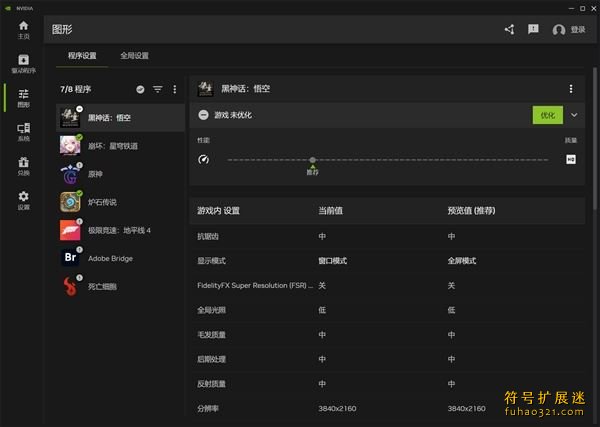The height and width of the screenshot is (427, 600).
Task: Open the Redeem (兑换) gift sidebar page
Action: pos(23,166)
